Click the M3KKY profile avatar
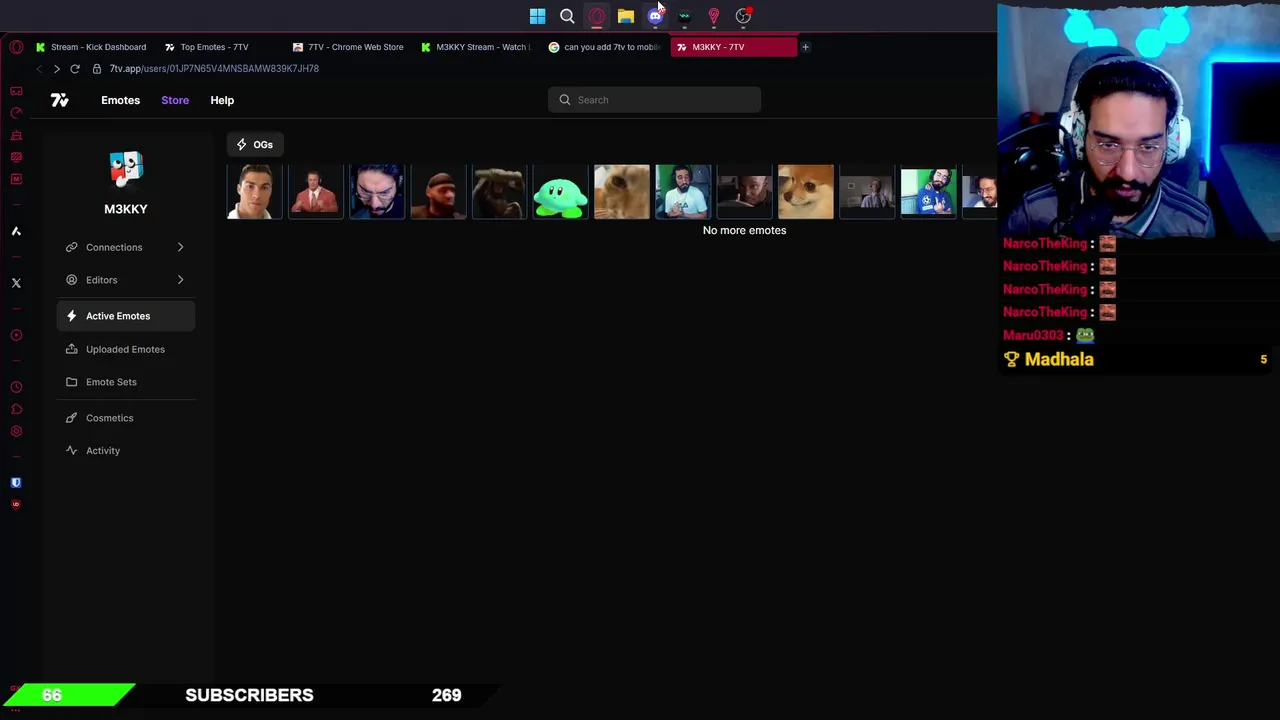 pos(126,170)
